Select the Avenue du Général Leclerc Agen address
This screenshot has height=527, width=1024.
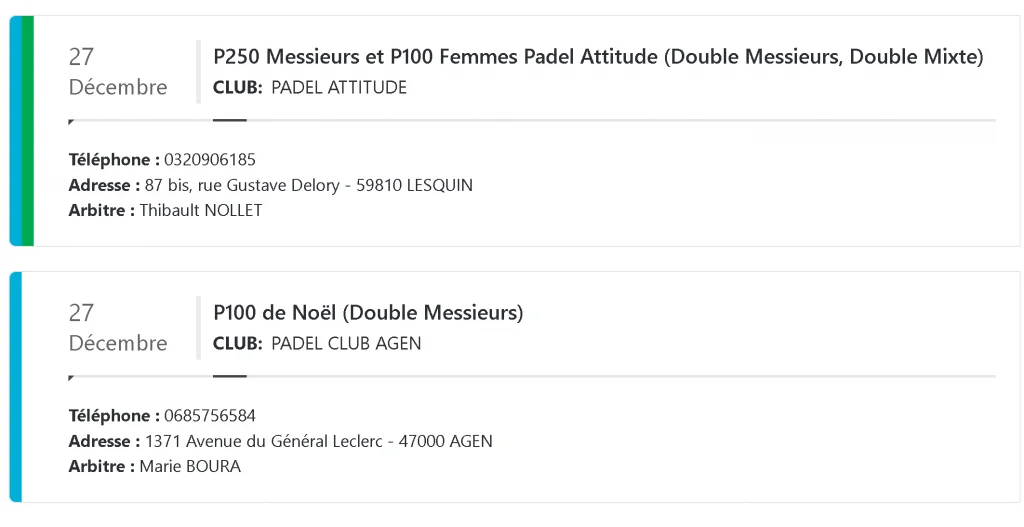(318, 441)
